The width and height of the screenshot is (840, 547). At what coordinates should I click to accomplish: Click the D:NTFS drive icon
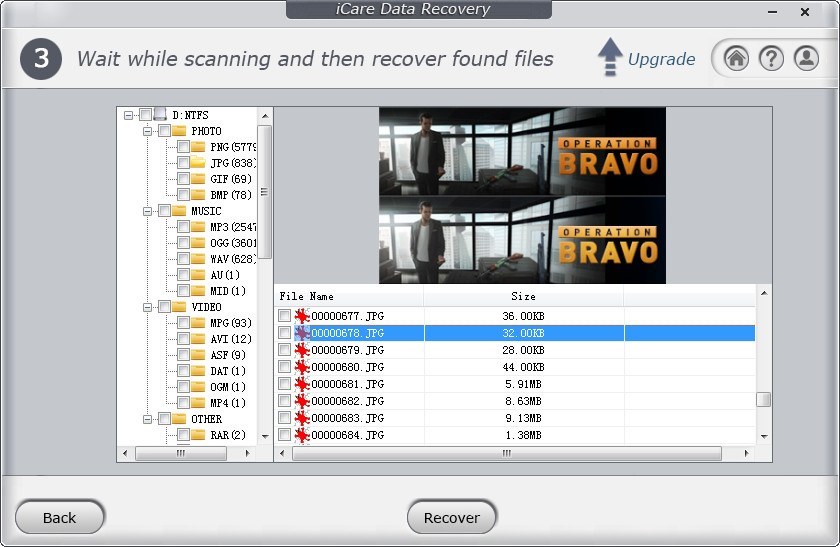(160, 115)
